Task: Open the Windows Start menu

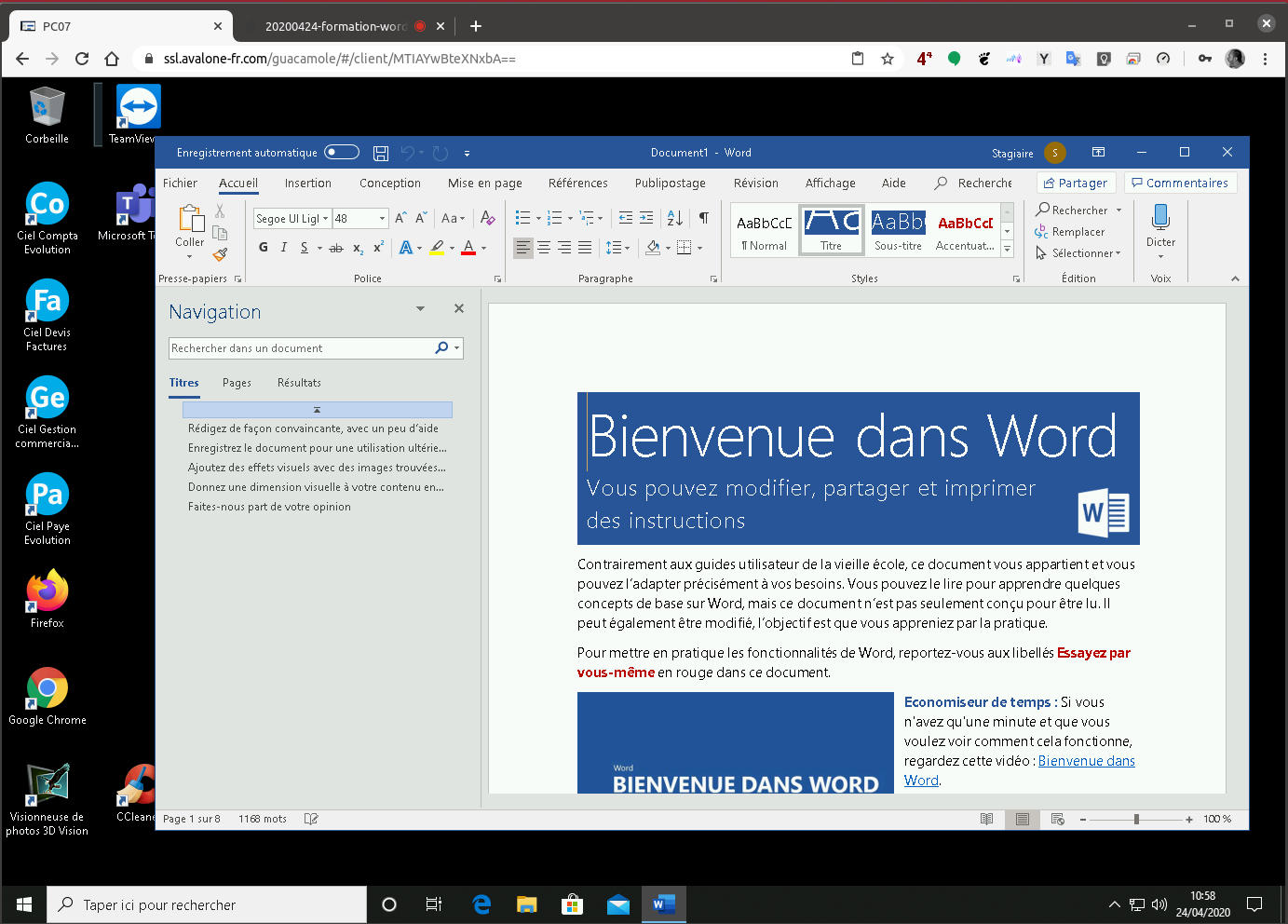Action: point(23,904)
